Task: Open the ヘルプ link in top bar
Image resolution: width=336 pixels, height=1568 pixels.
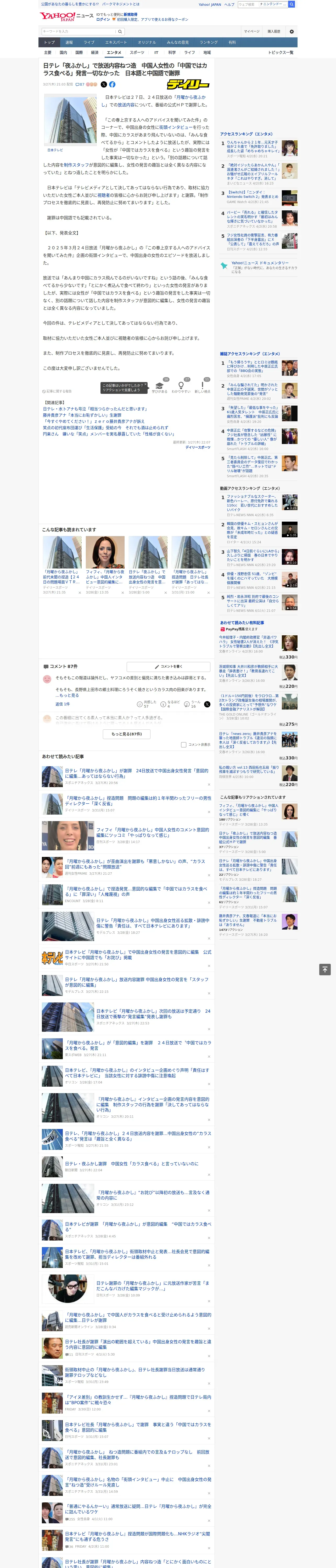Action: pyautogui.click(x=229, y=4)
